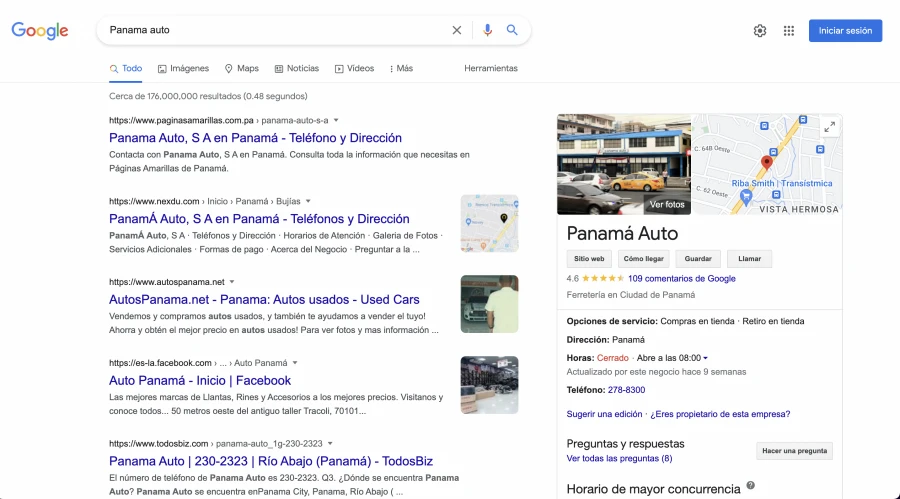
Task: Expand paginasamarillas.com.pa result options arrow
Action: [336, 121]
